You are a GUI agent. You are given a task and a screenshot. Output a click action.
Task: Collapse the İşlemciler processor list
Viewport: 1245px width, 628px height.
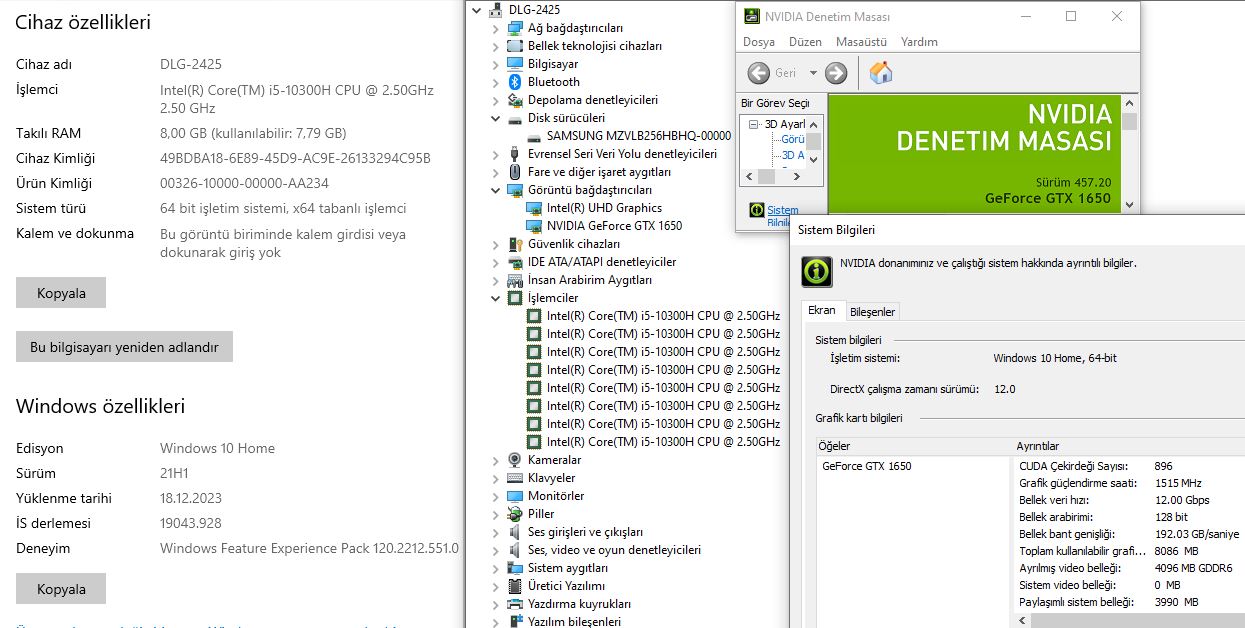tap(495, 298)
